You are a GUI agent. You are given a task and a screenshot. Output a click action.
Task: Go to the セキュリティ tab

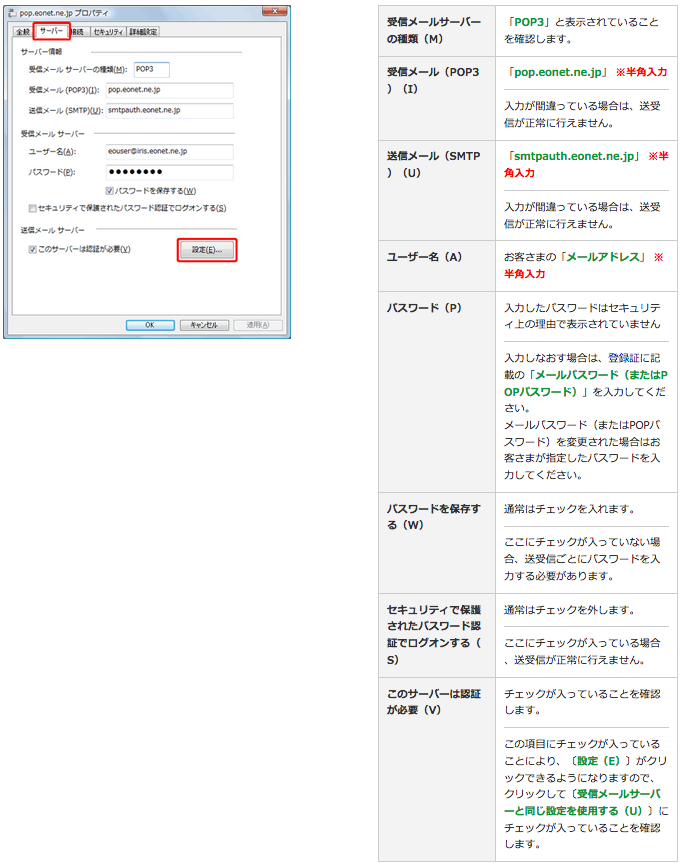108,32
